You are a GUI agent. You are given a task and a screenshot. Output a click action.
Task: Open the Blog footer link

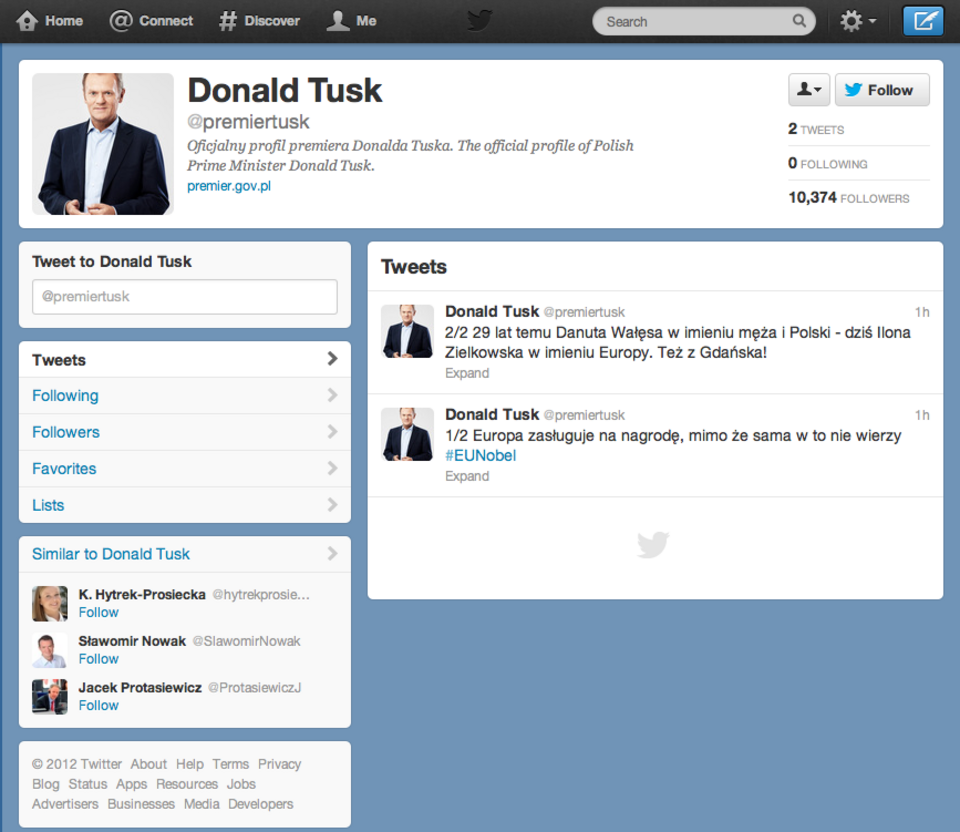(46, 784)
